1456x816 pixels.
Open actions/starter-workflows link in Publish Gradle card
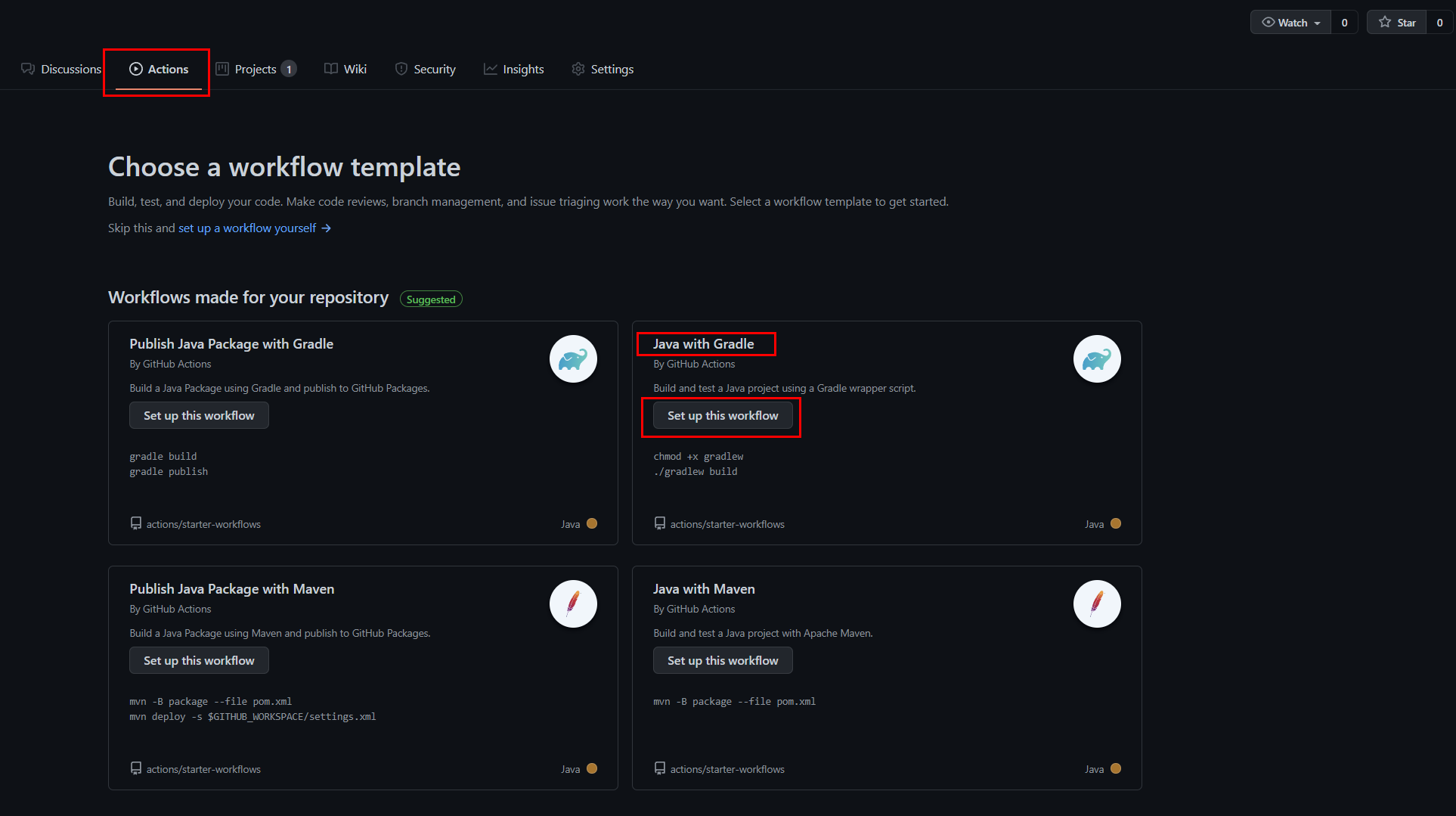pyautogui.click(x=203, y=524)
